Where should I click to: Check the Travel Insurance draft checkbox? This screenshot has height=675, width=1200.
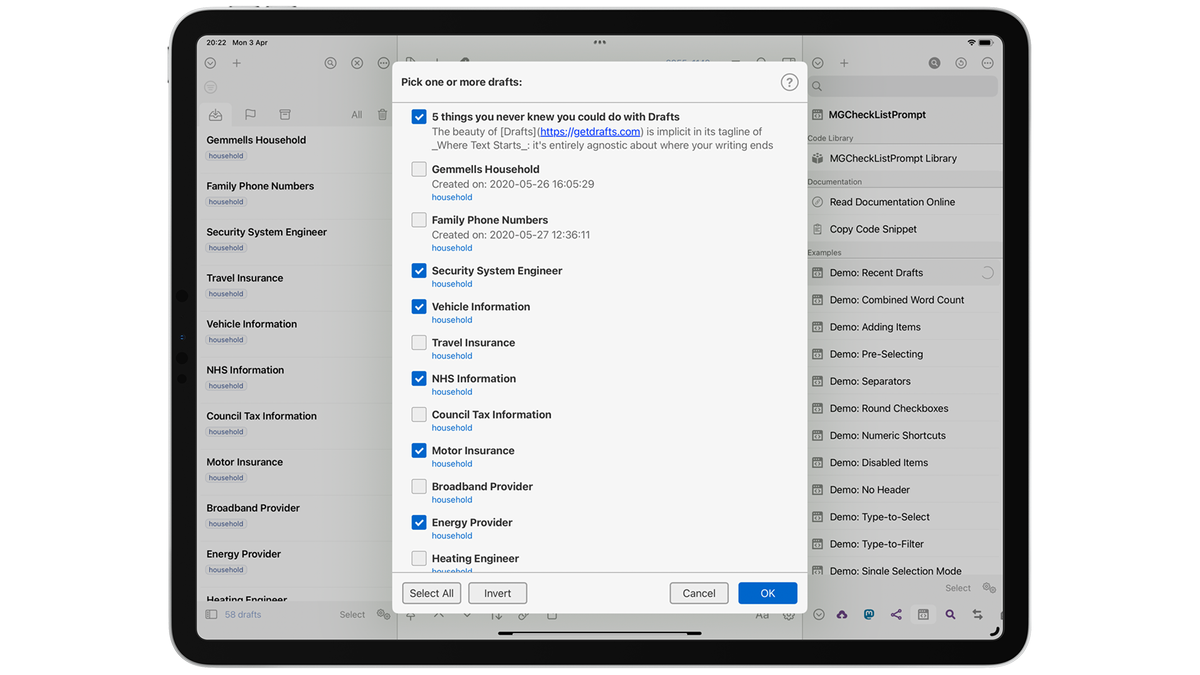pos(418,342)
